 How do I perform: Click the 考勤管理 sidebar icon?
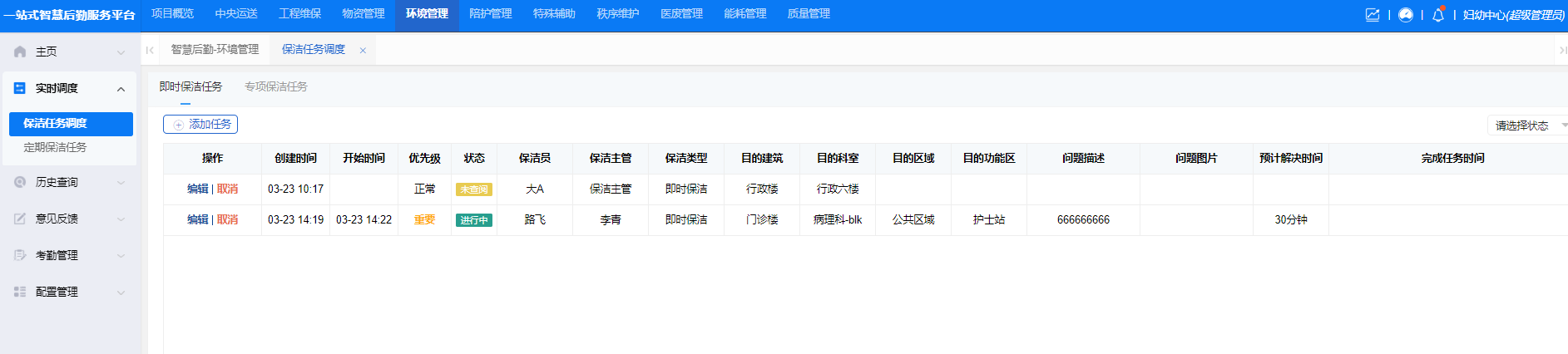(20, 255)
